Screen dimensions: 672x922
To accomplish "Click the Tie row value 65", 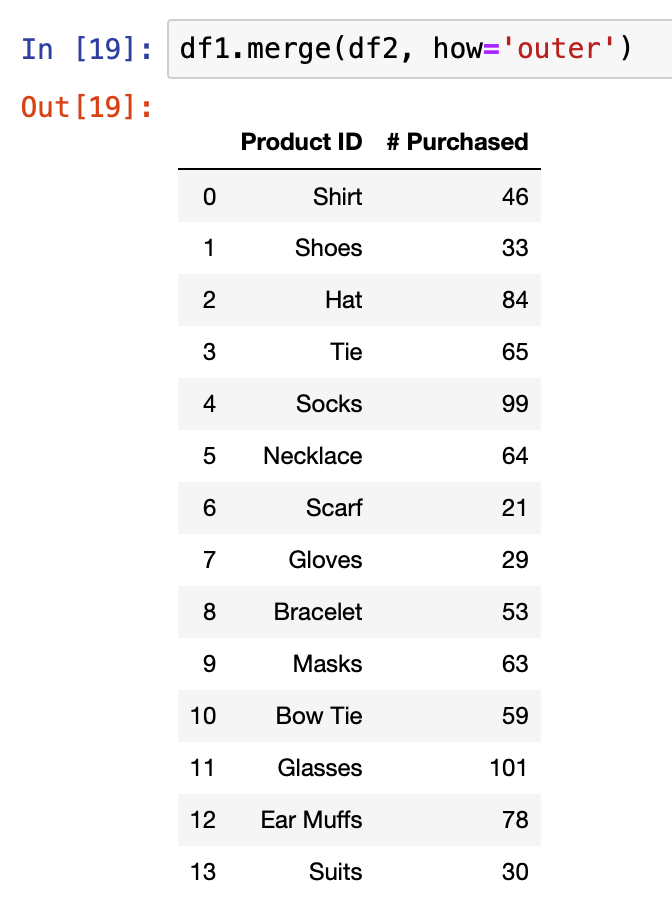I will pos(514,352).
